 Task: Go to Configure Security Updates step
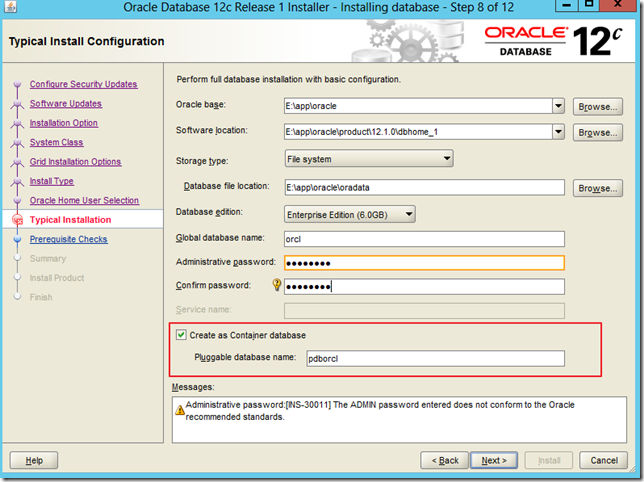[x=83, y=84]
